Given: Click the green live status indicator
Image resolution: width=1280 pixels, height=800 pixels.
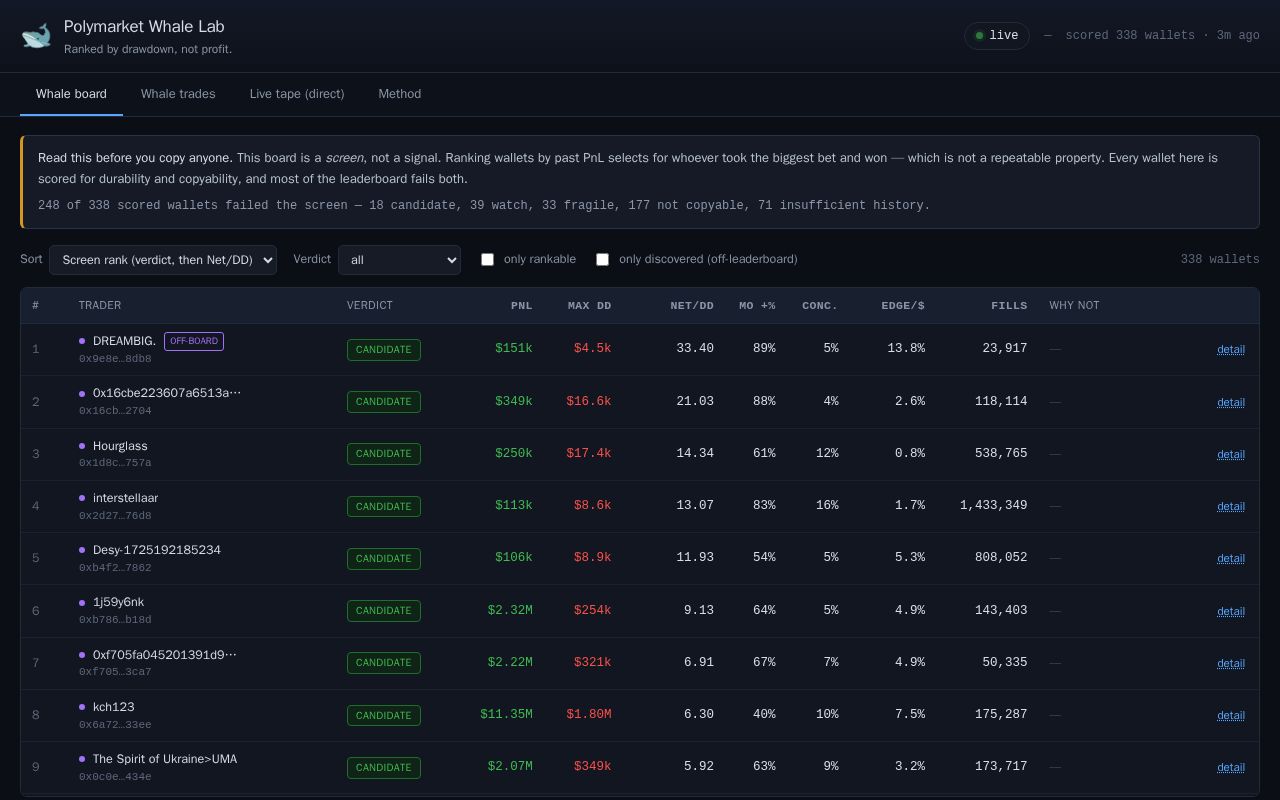Looking at the screenshot, I should [x=997, y=36].
